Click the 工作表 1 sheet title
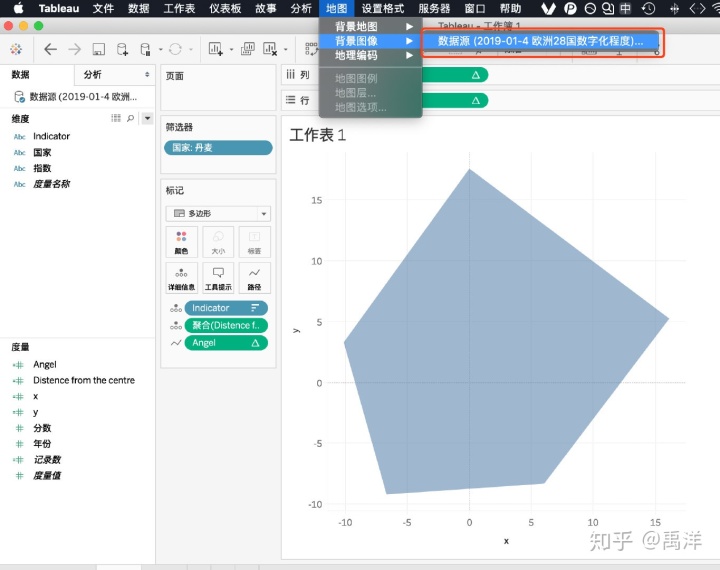 [x=317, y=135]
